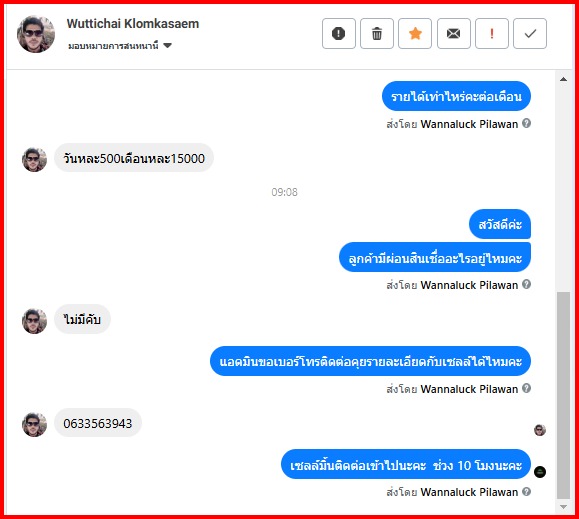The height and width of the screenshot is (519, 579).
Task: Mark as unread using envelope icon
Action: 453,34
